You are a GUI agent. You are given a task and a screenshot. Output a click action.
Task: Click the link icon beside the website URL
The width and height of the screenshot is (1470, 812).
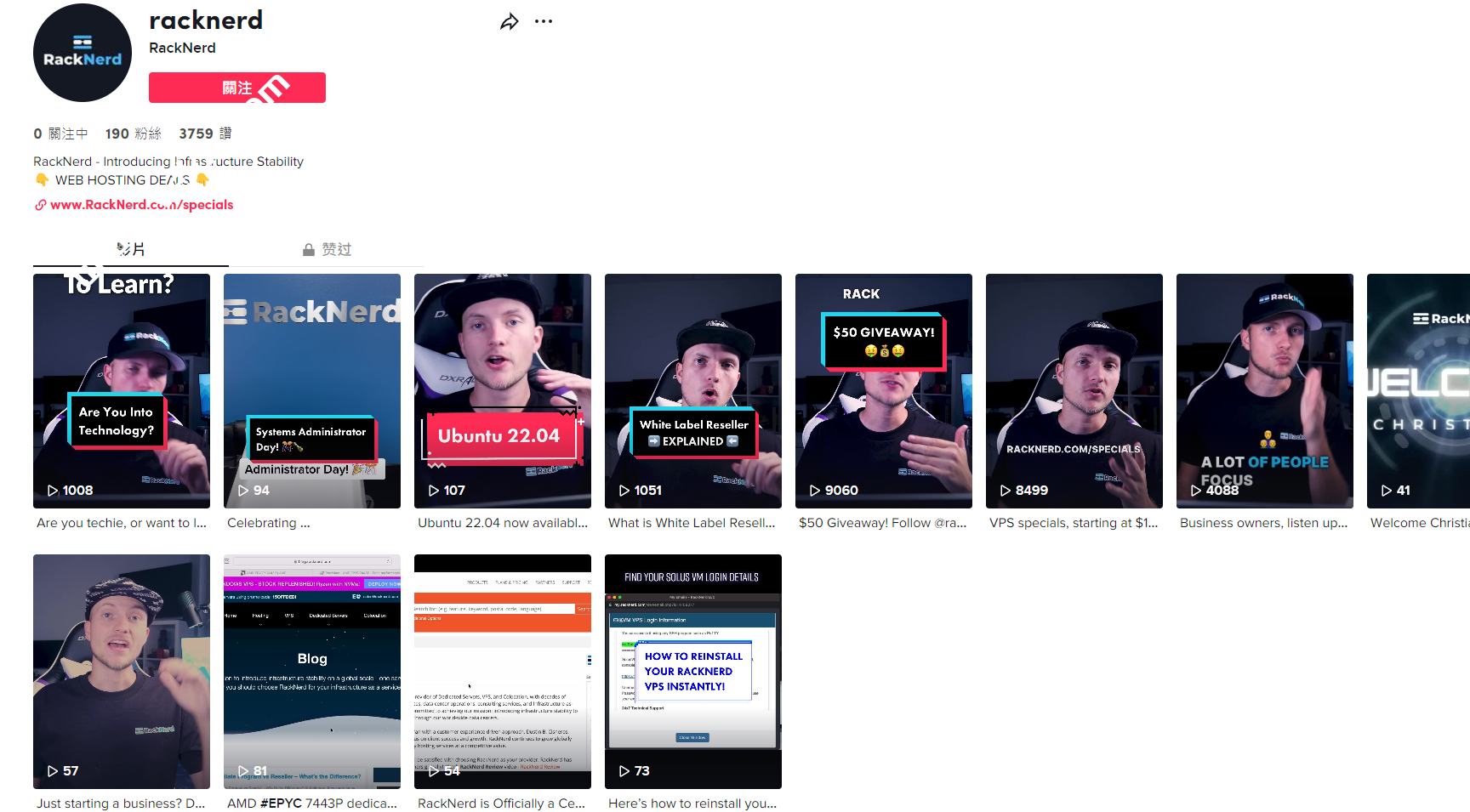coord(40,205)
